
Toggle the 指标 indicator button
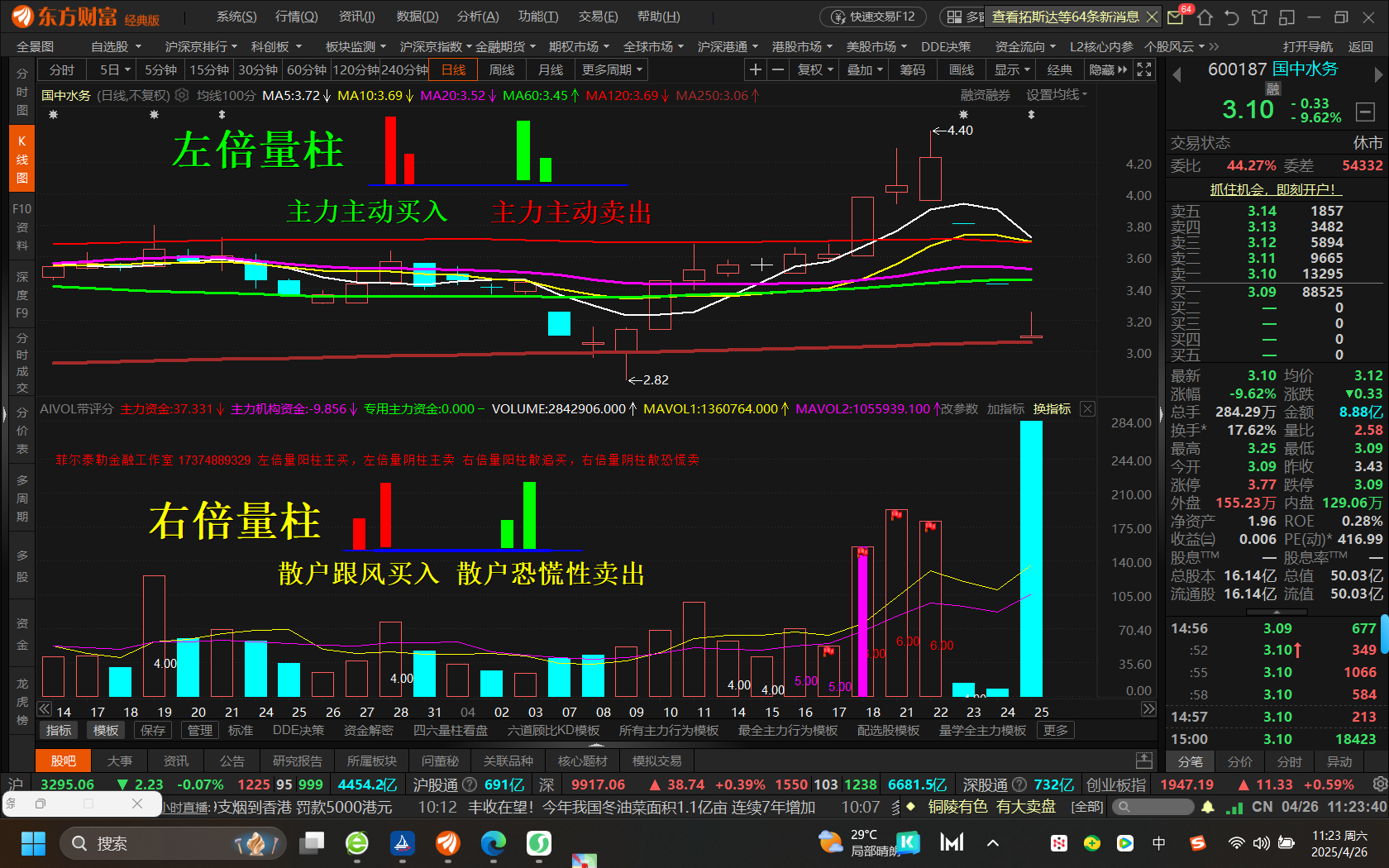59,731
